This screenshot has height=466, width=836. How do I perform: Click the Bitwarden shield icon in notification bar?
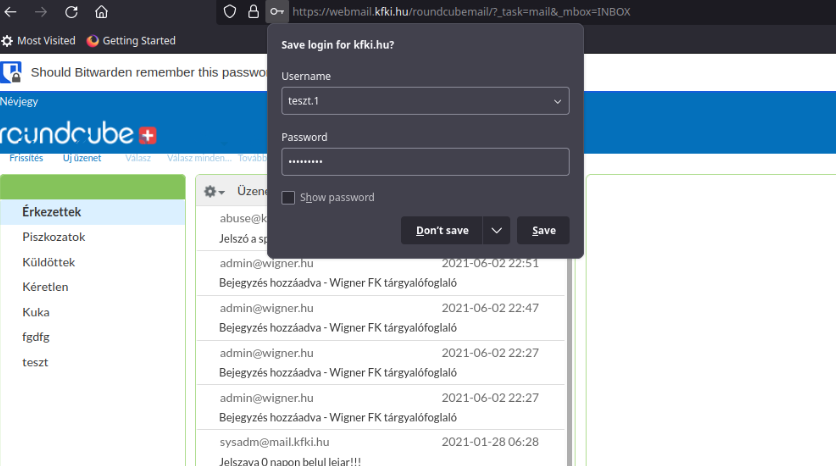tap(11, 73)
